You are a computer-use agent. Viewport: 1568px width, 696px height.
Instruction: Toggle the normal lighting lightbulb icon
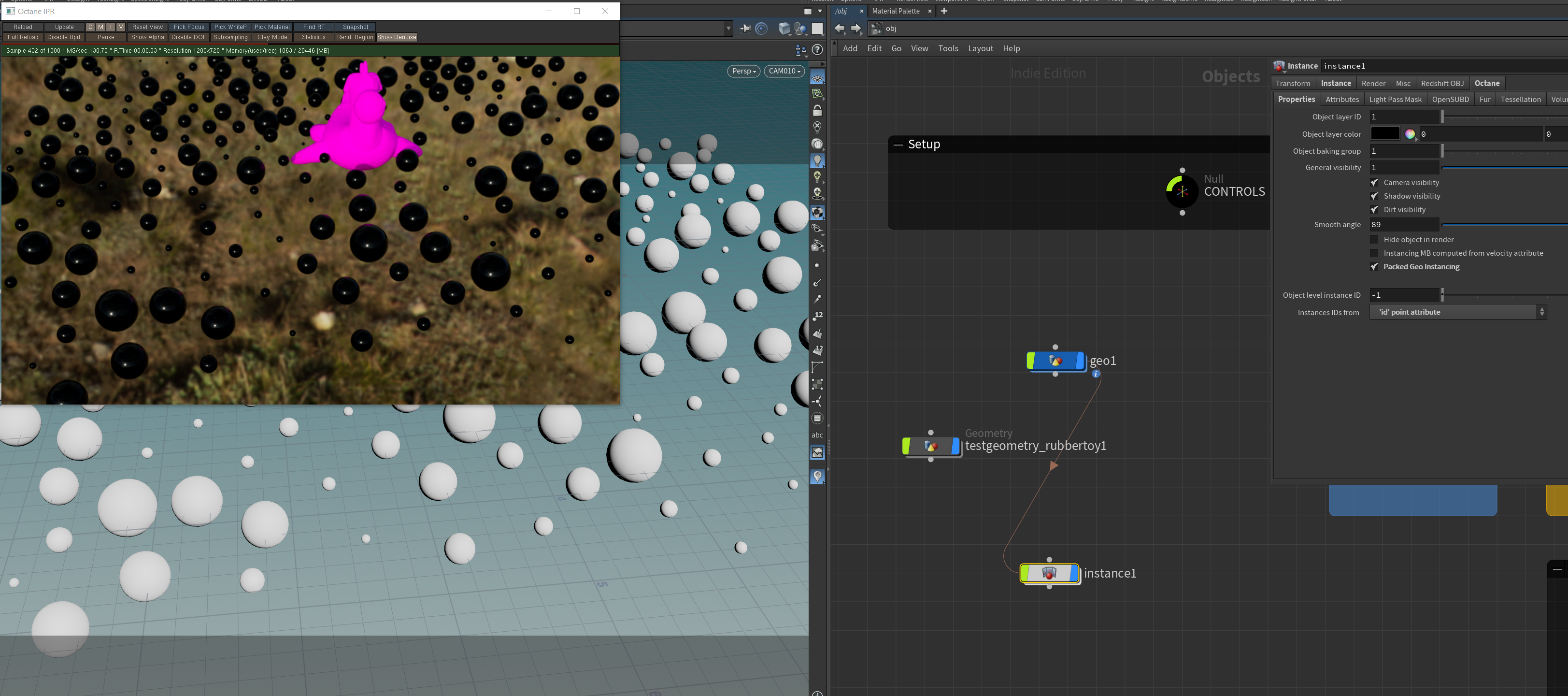[817, 161]
